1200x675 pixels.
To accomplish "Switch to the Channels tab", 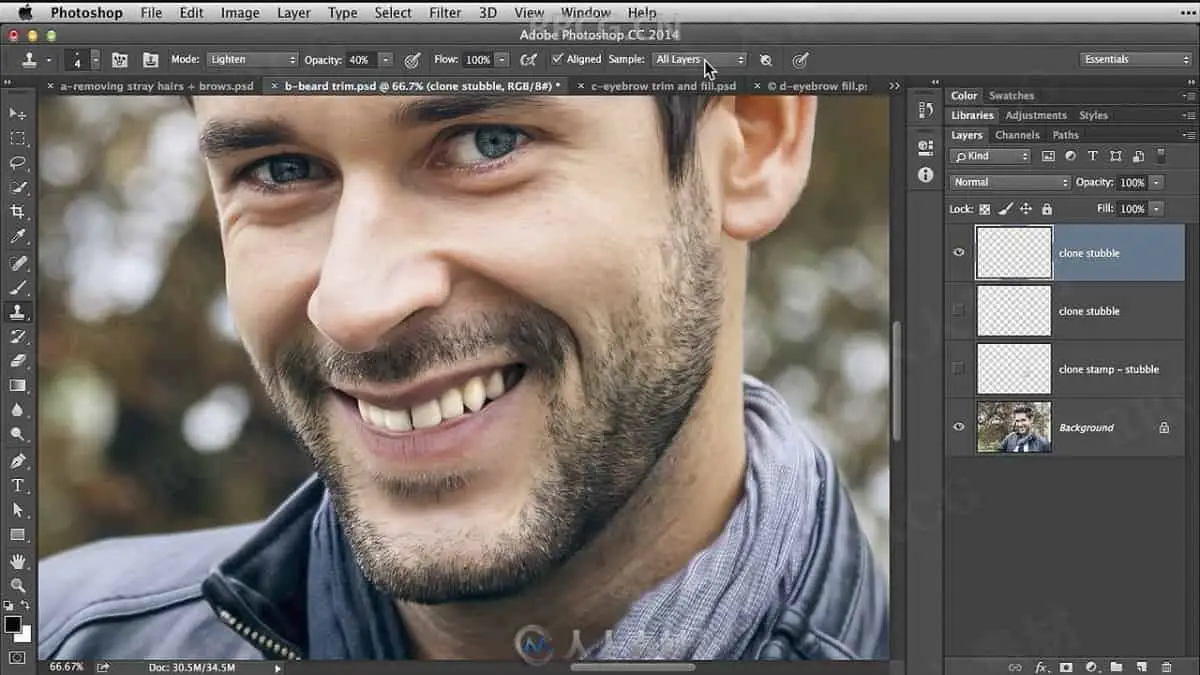I will [1017, 135].
